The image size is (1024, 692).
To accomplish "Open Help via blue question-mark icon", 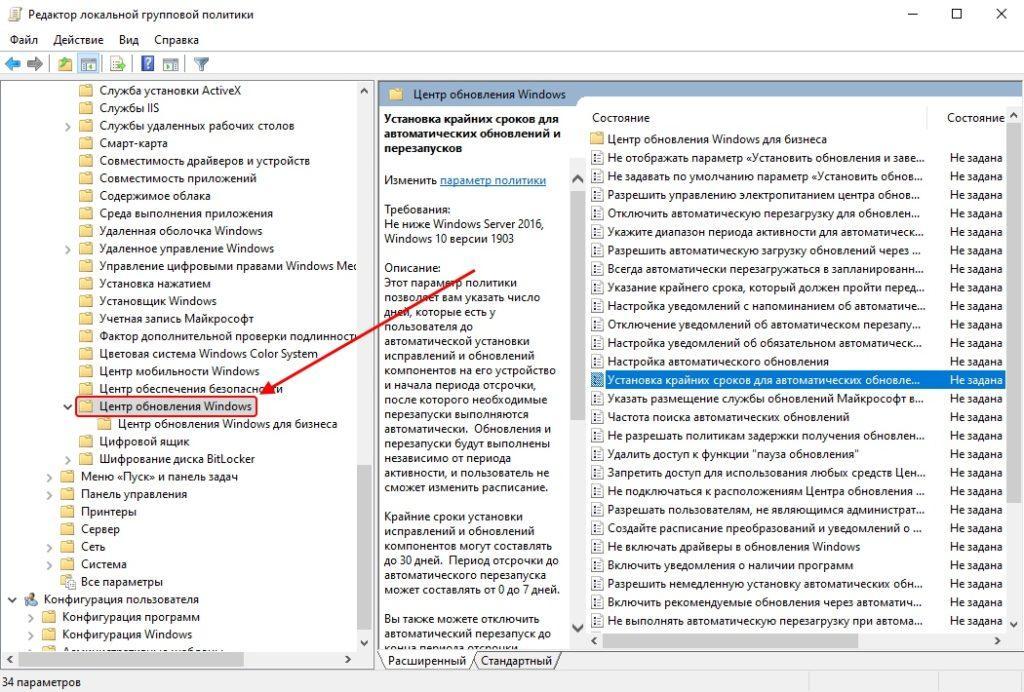I will (x=148, y=64).
